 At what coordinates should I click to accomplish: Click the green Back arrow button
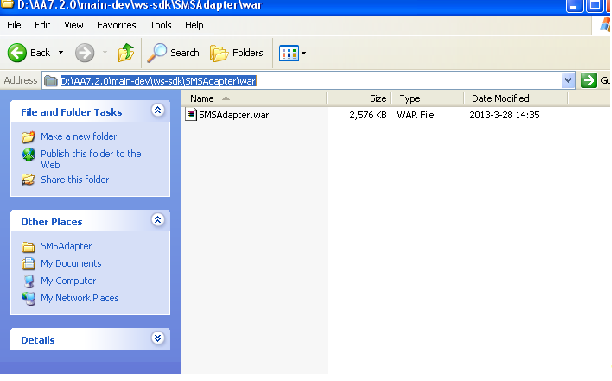(x=17, y=52)
